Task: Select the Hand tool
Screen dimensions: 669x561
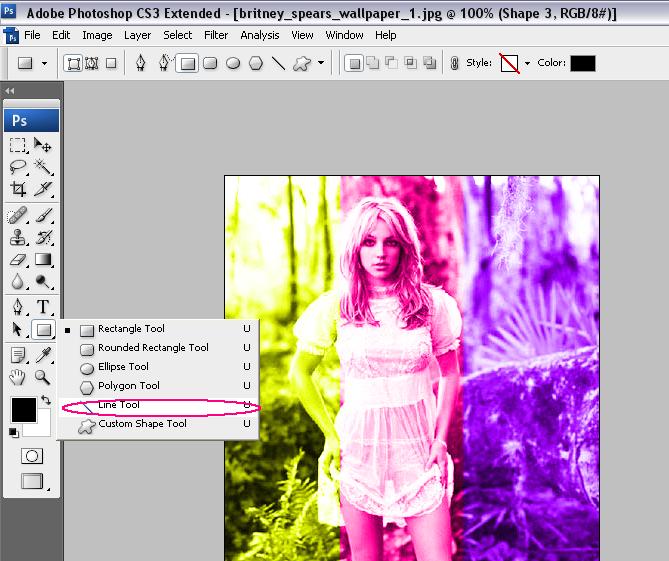Action: coord(19,377)
